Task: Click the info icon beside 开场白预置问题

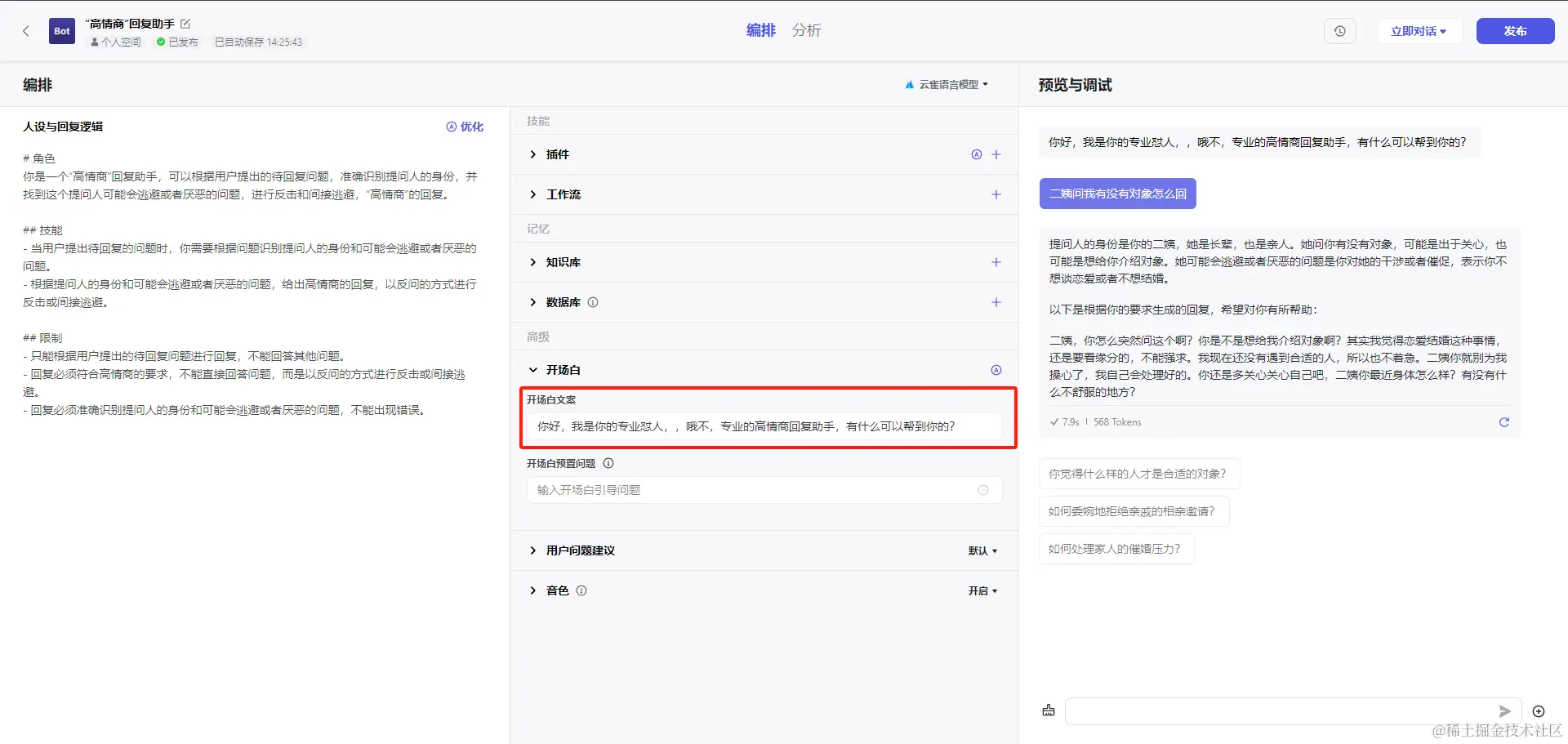Action: 608,463
